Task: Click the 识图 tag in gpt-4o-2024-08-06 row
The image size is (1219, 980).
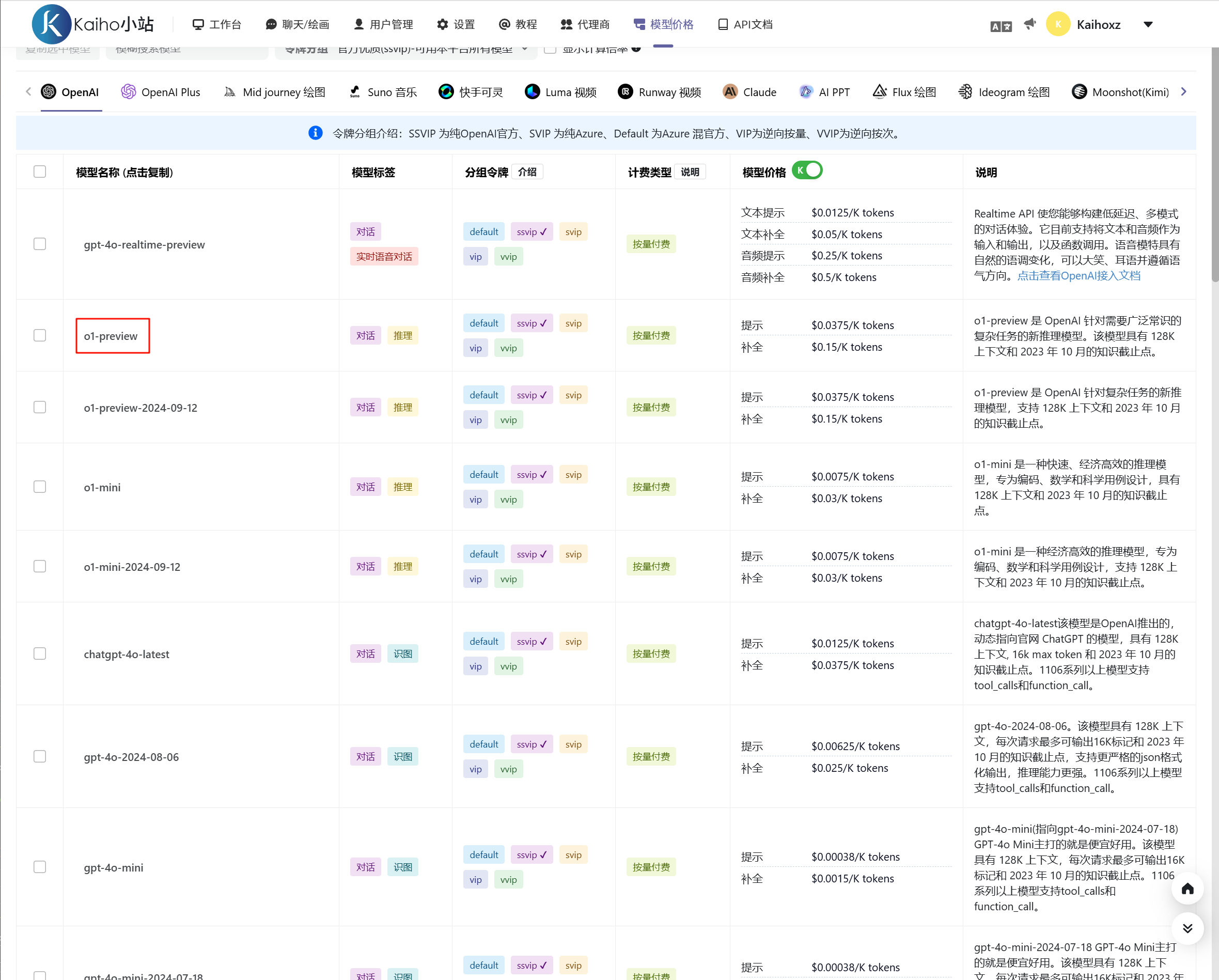Action: pos(402,757)
